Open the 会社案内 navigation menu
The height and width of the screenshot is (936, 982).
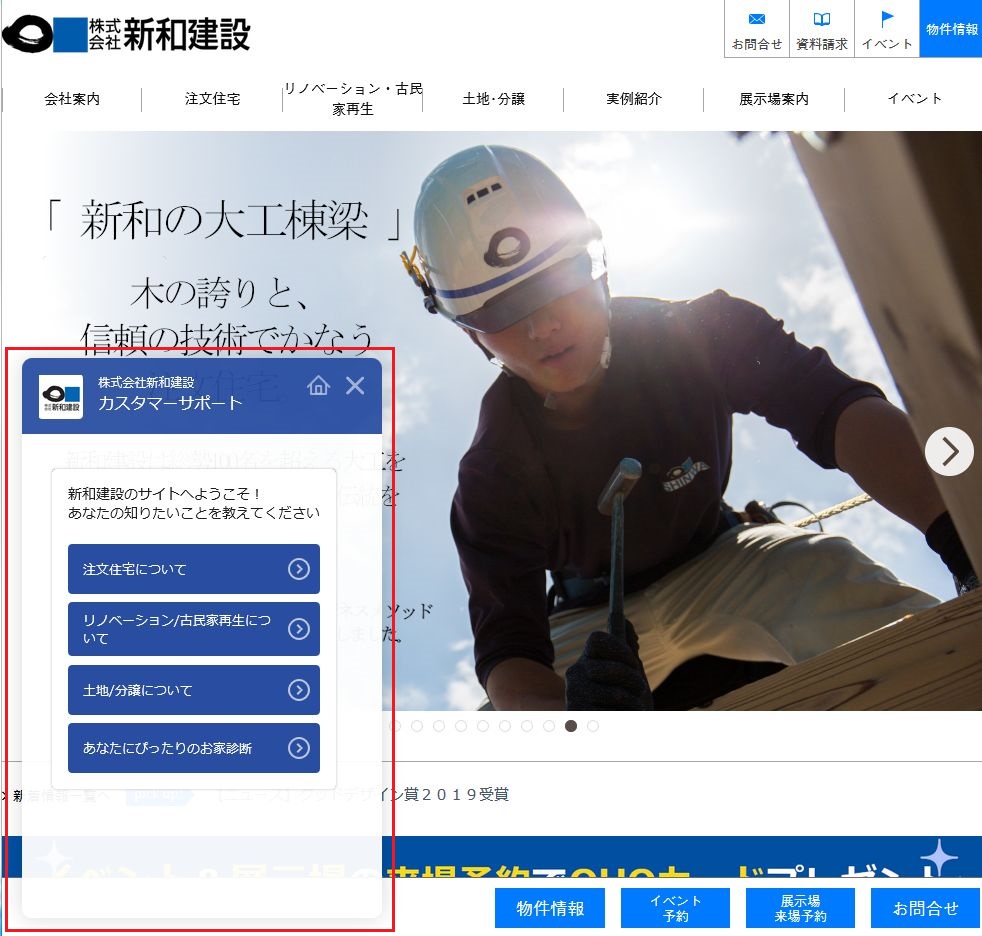[72, 99]
